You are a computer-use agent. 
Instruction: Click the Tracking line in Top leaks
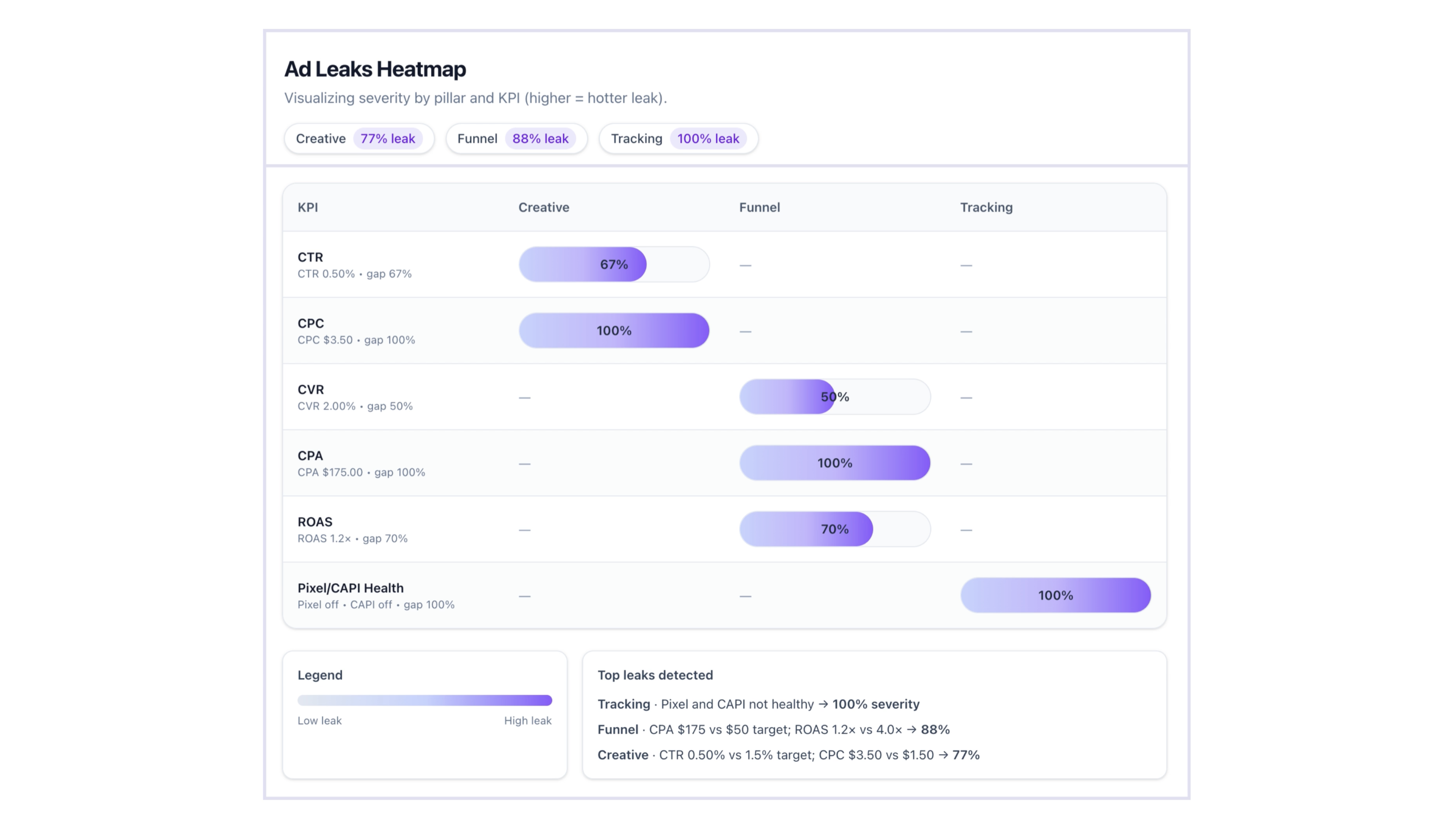point(758,704)
